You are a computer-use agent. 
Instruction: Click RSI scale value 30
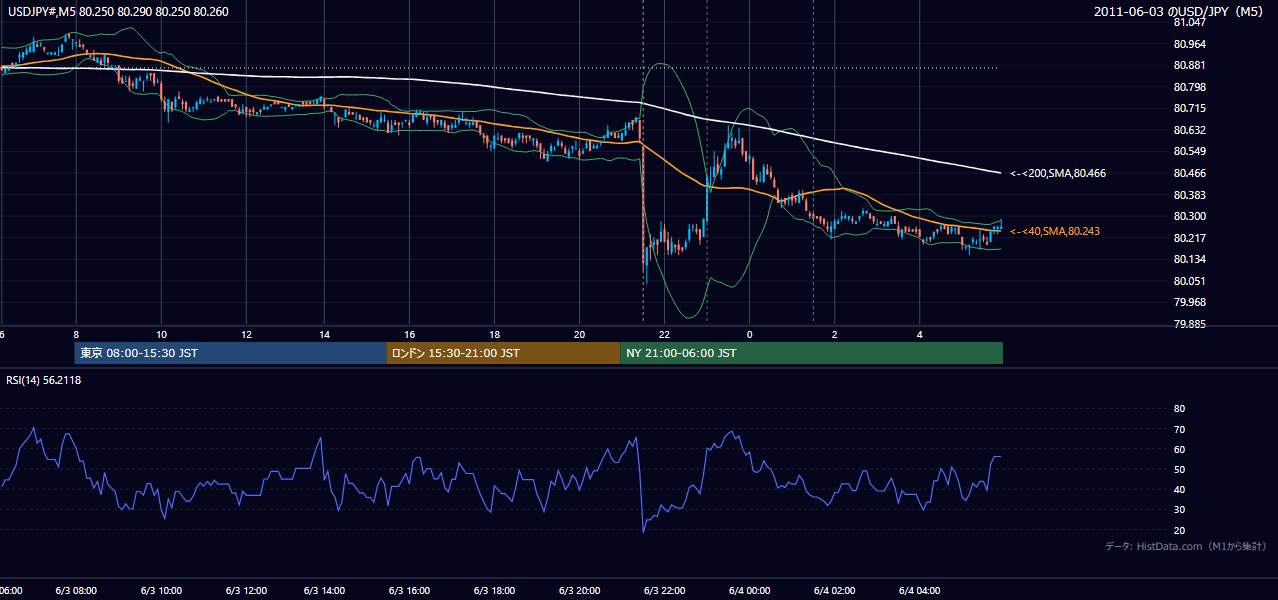(1179, 509)
